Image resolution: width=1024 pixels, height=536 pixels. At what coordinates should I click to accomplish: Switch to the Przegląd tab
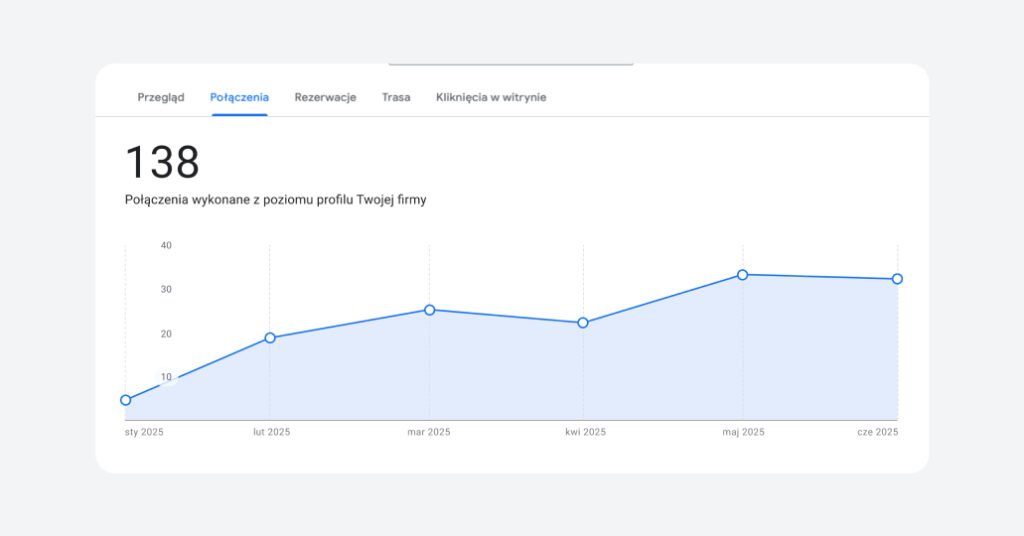(x=160, y=97)
